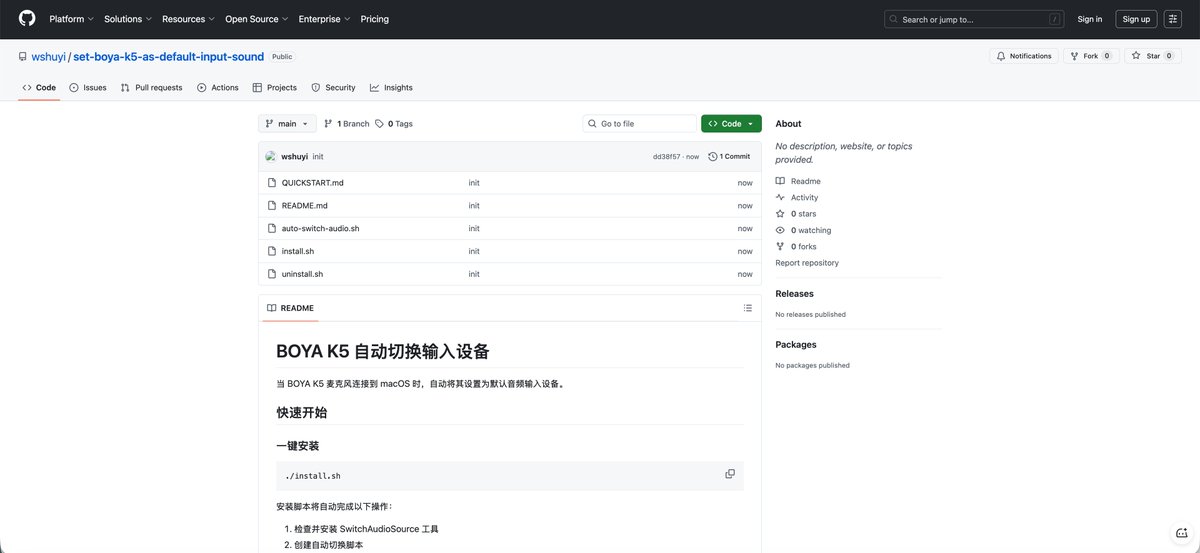
Task: View the 1 Branch list
Action: tap(347, 124)
